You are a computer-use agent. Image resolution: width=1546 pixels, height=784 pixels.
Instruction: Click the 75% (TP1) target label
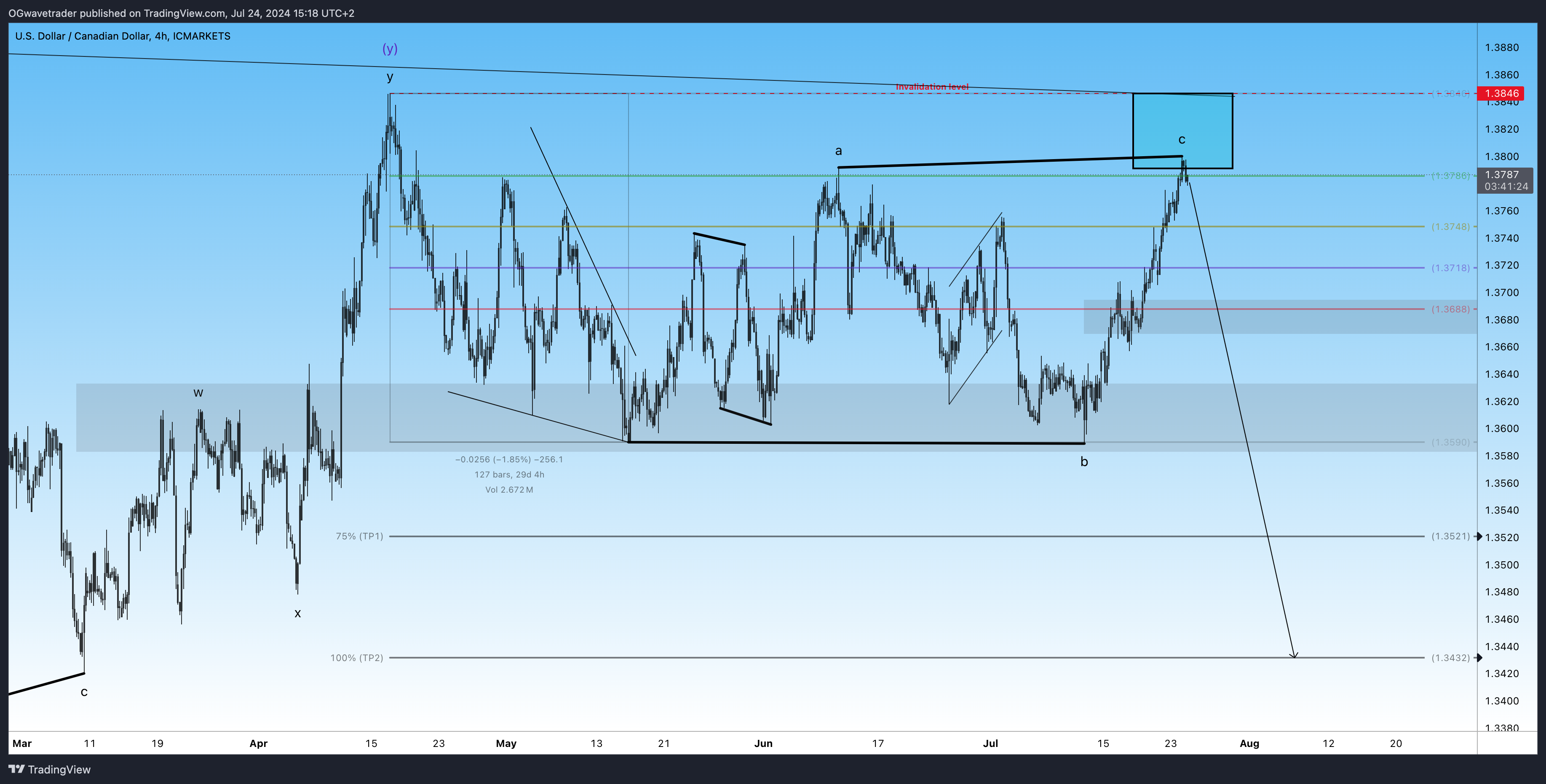pos(359,536)
